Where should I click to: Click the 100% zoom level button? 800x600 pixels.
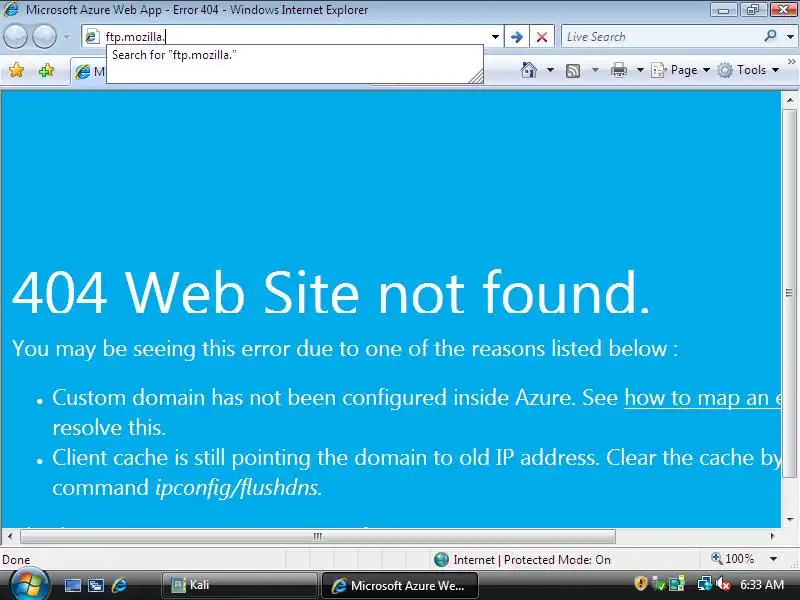pyautogui.click(x=733, y=559)
